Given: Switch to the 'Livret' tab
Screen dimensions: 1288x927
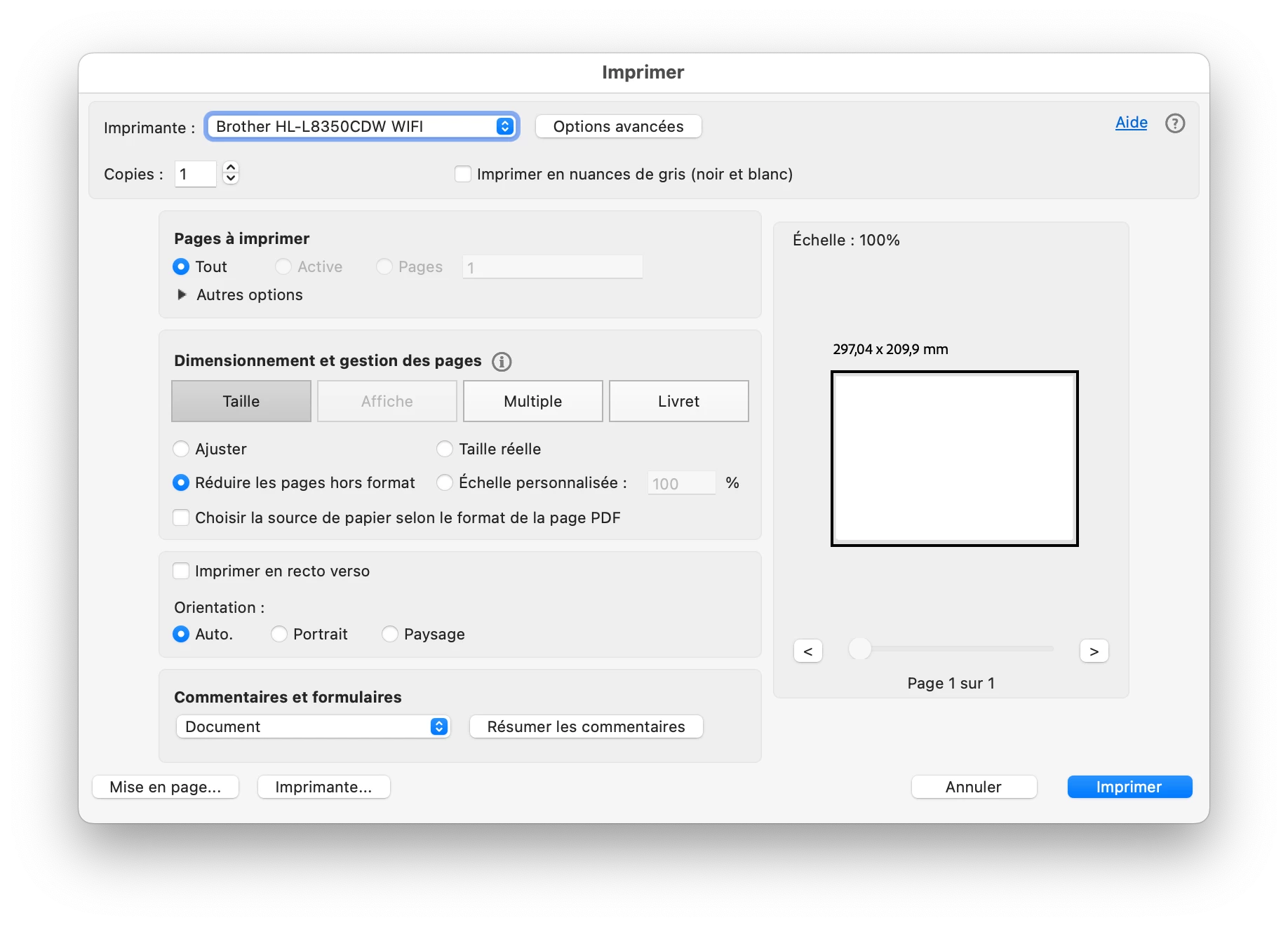Looking at the screenshot, I should (x=679, y=401).
